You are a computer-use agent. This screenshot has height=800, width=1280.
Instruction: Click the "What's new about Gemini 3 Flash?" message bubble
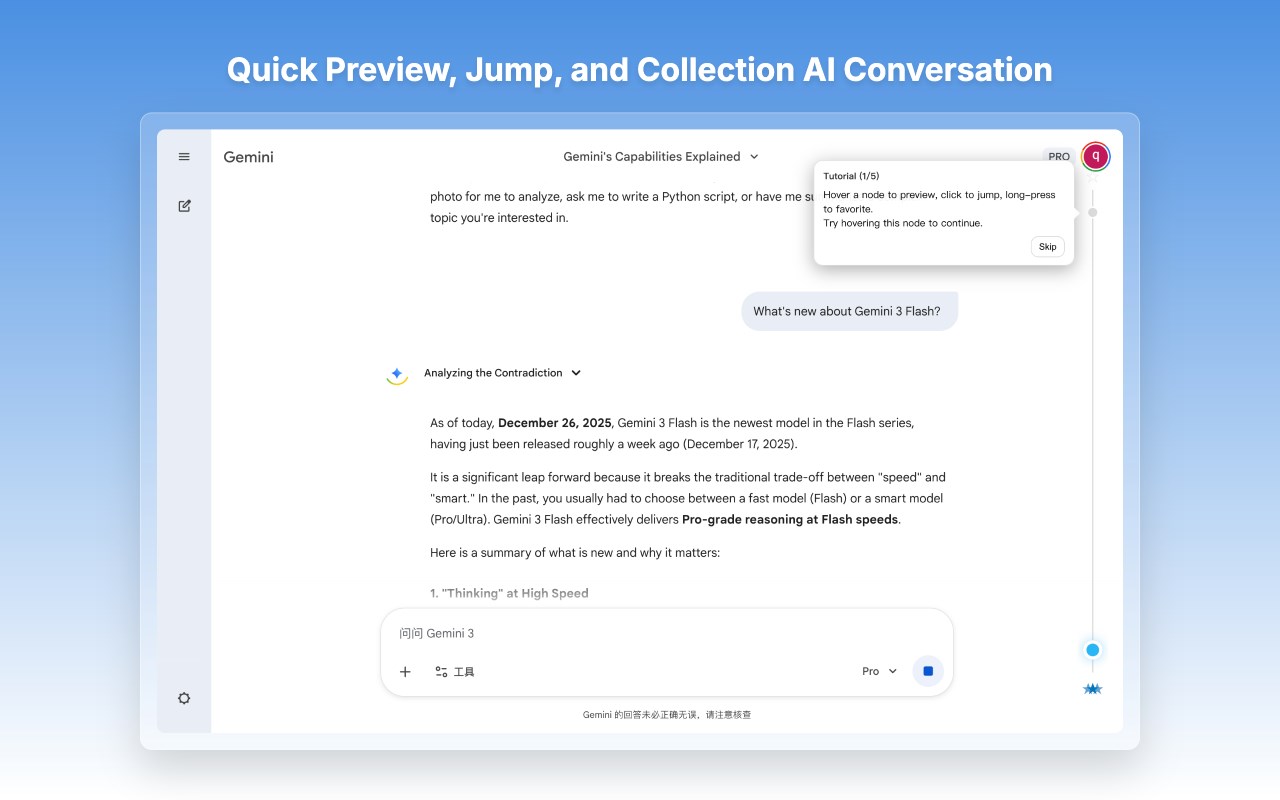(x=848, y=311)
